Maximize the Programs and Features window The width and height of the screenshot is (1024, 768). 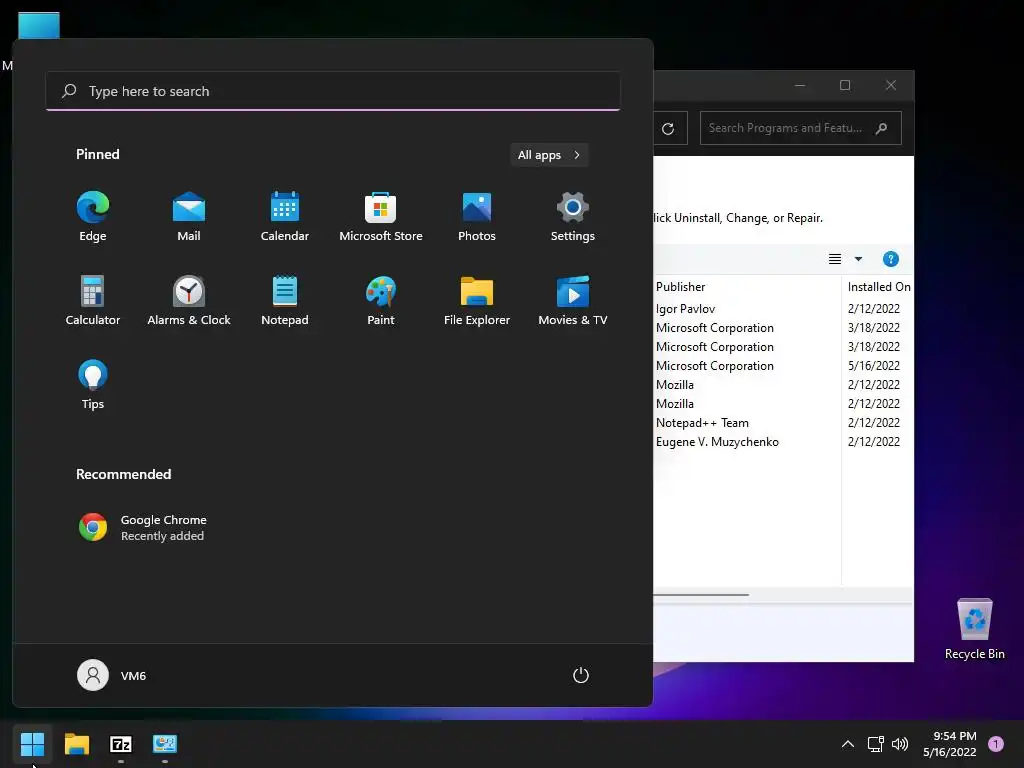[x=845, y=85]
